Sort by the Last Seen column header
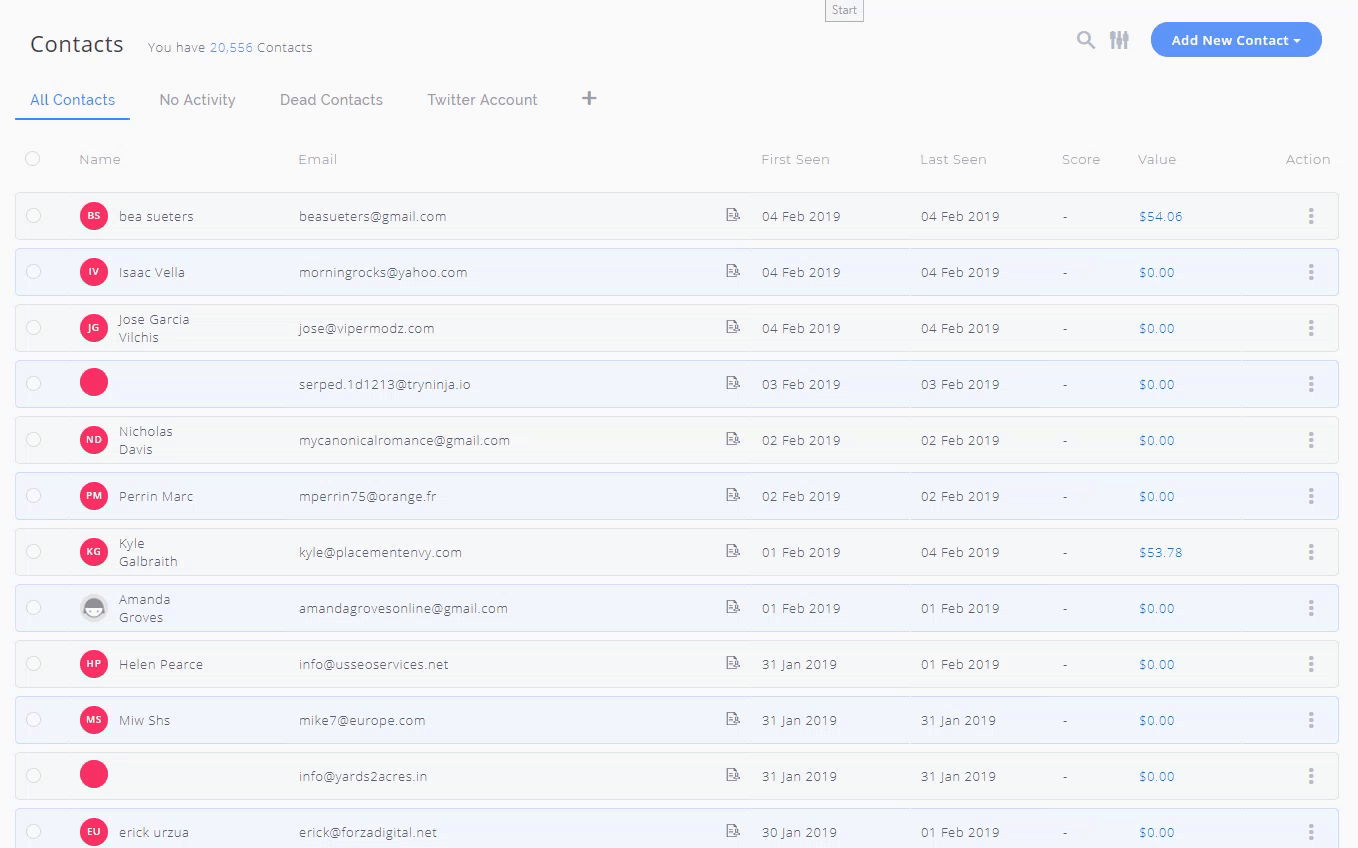Viewport: 1358px width, 848px height. 953,159
